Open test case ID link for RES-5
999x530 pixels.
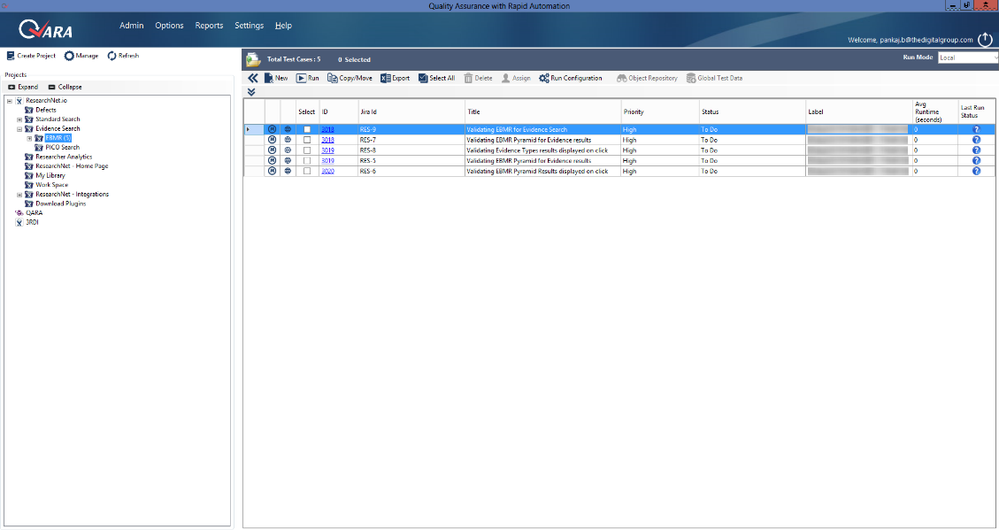point(327,161)
